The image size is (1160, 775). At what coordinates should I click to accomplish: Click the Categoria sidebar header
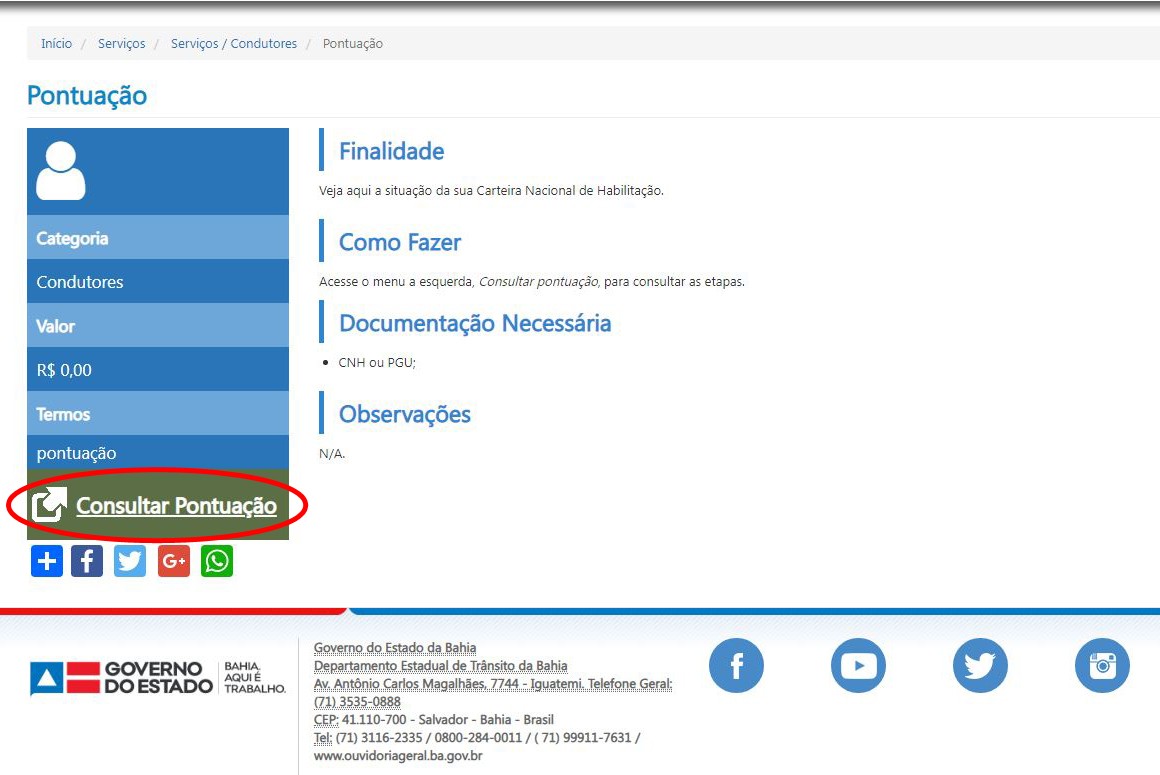click(158, 237)
